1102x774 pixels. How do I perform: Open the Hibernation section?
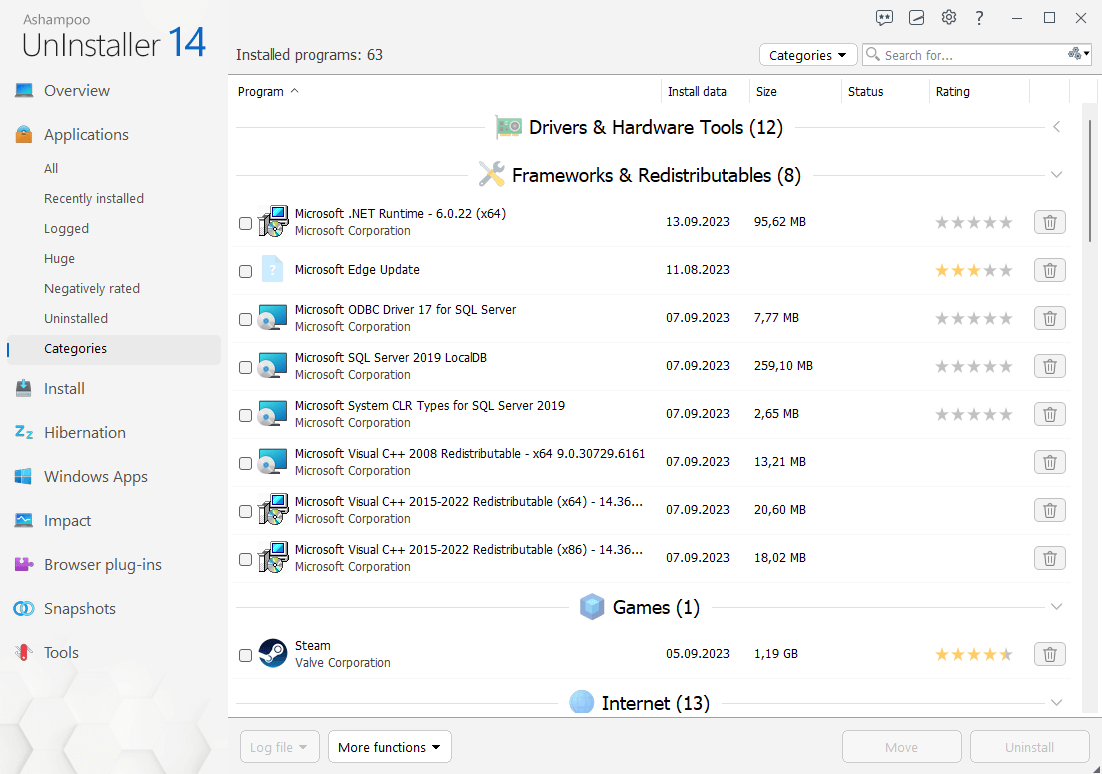(x=84, y=432)
